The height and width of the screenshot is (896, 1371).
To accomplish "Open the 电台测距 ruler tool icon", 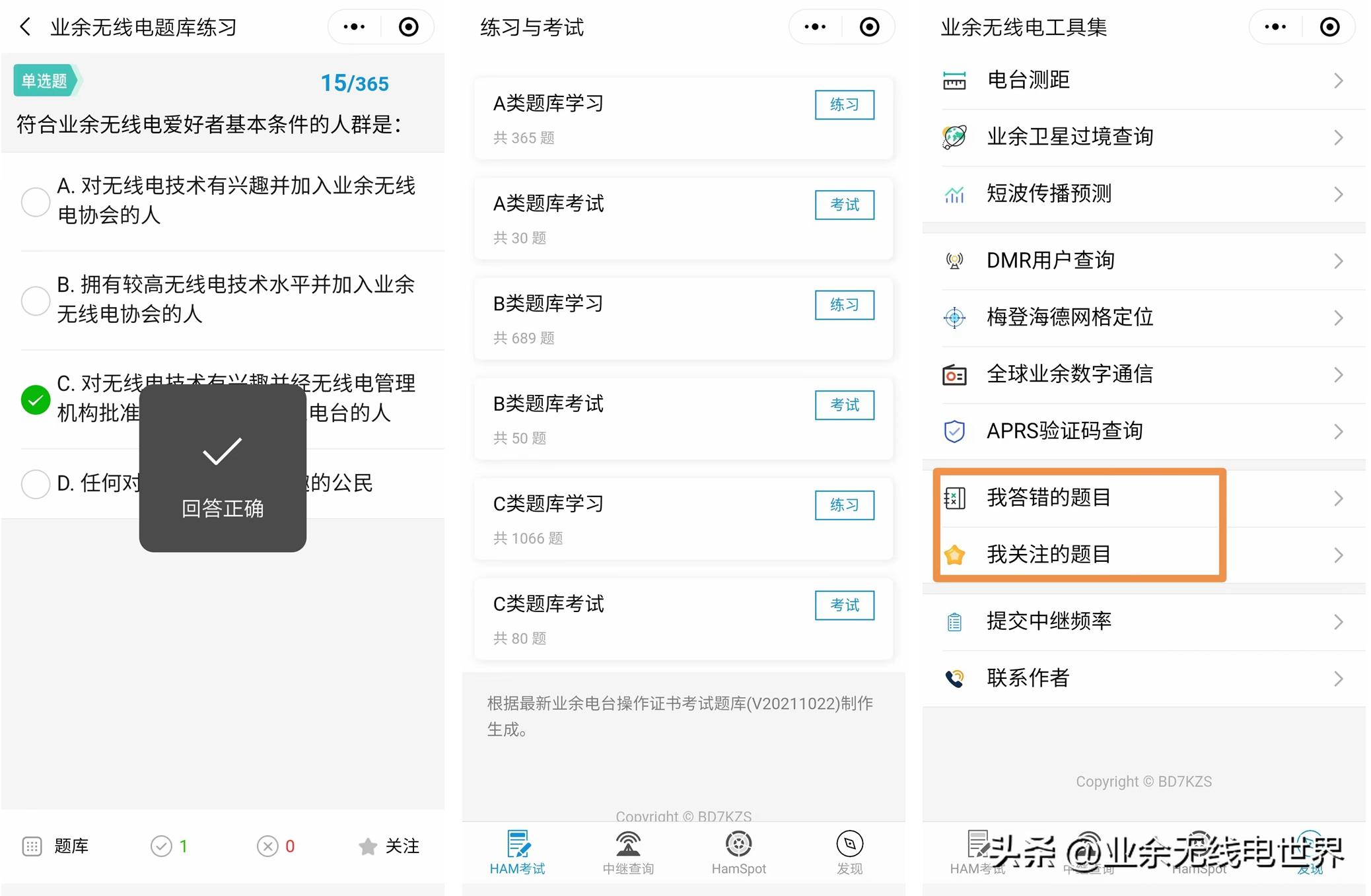I will point(954,79).
